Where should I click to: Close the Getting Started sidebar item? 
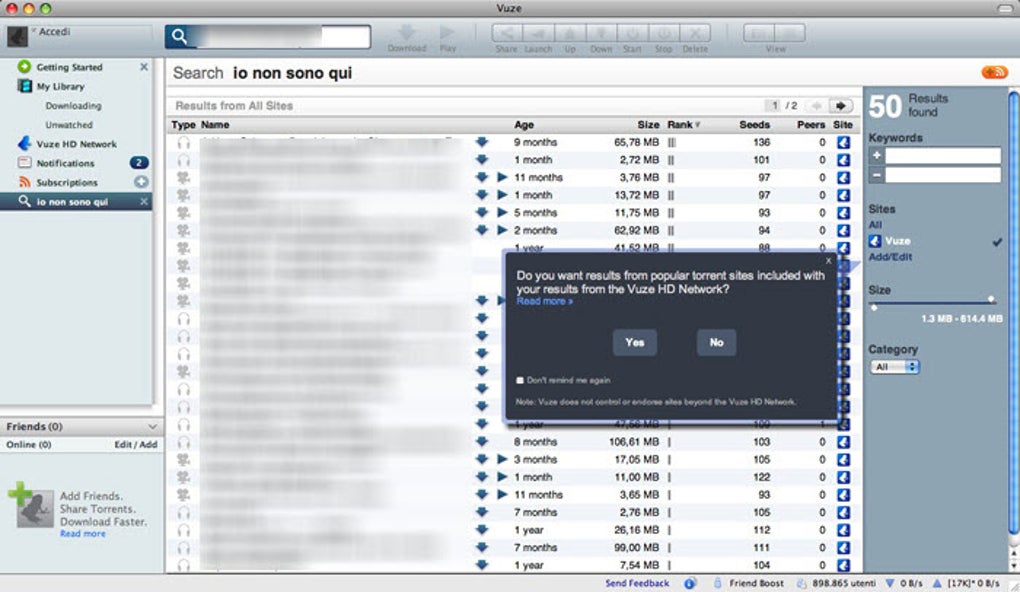coord(144,67)
